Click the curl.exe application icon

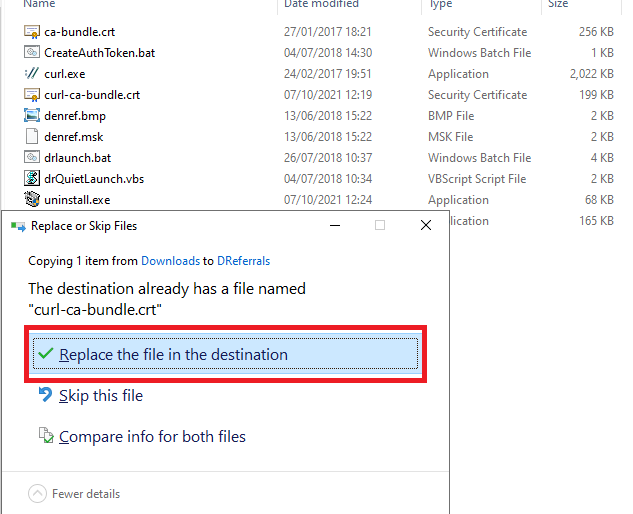pos(32,74)
